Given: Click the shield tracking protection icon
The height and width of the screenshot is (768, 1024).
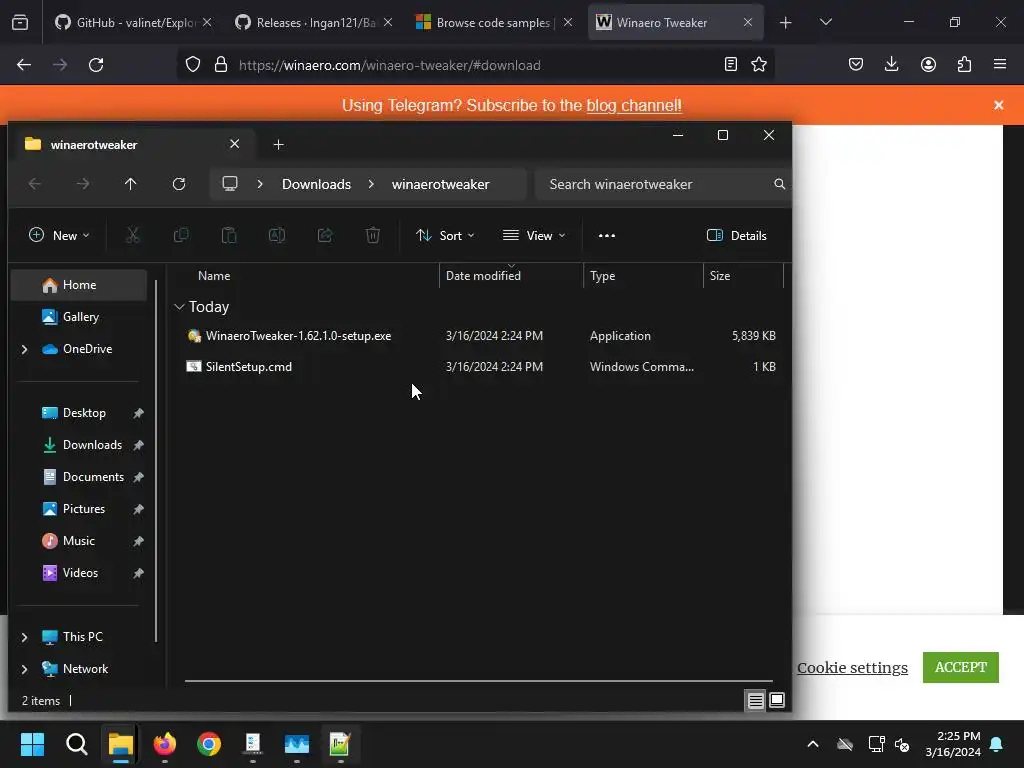Looking at the screenshot, I should [x=193, y=65].
